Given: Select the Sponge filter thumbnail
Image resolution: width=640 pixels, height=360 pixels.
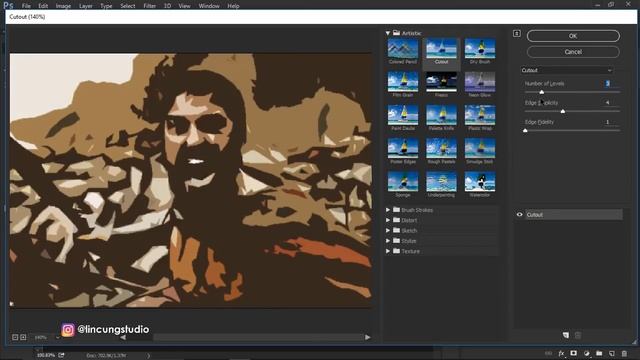Looking at the screenshot, I should tap(403, 182).
